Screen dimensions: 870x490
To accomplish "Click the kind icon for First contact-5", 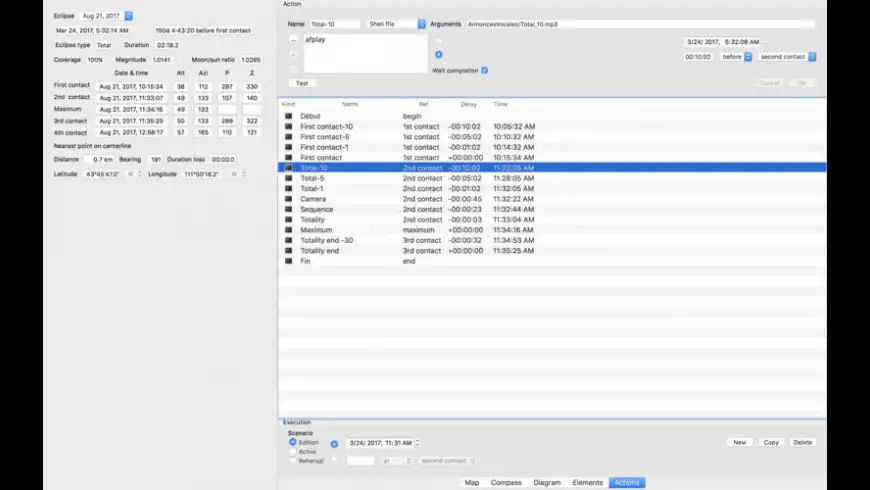I will coord(289,137).
